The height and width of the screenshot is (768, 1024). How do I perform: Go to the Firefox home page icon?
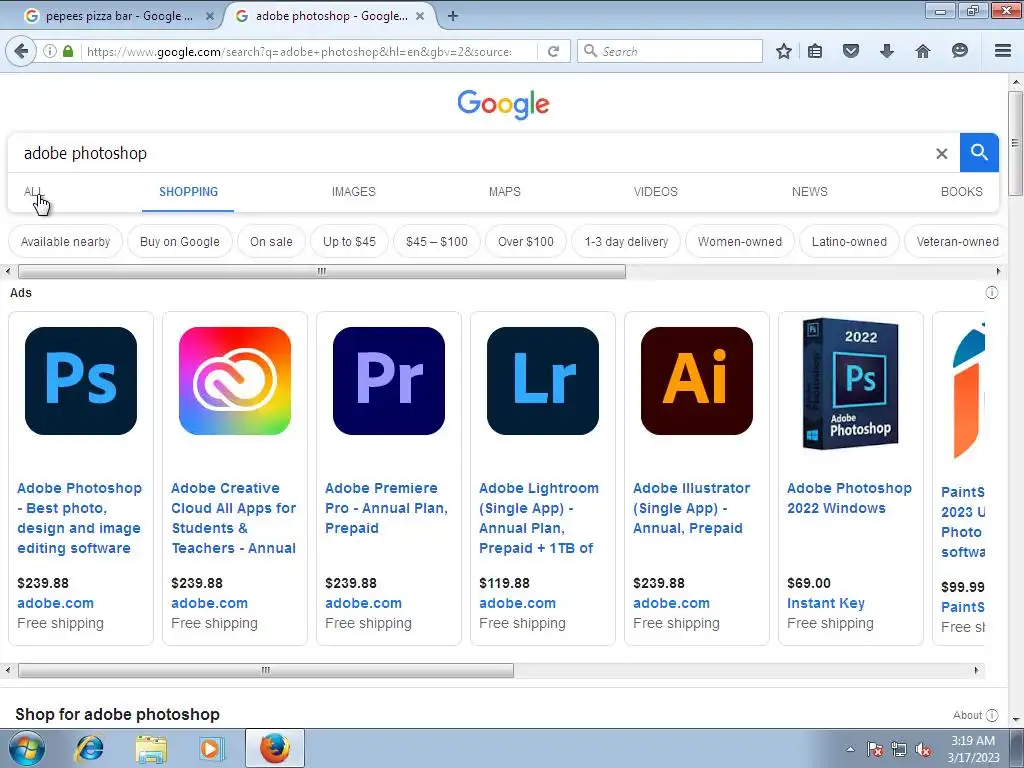click(923, 51)
